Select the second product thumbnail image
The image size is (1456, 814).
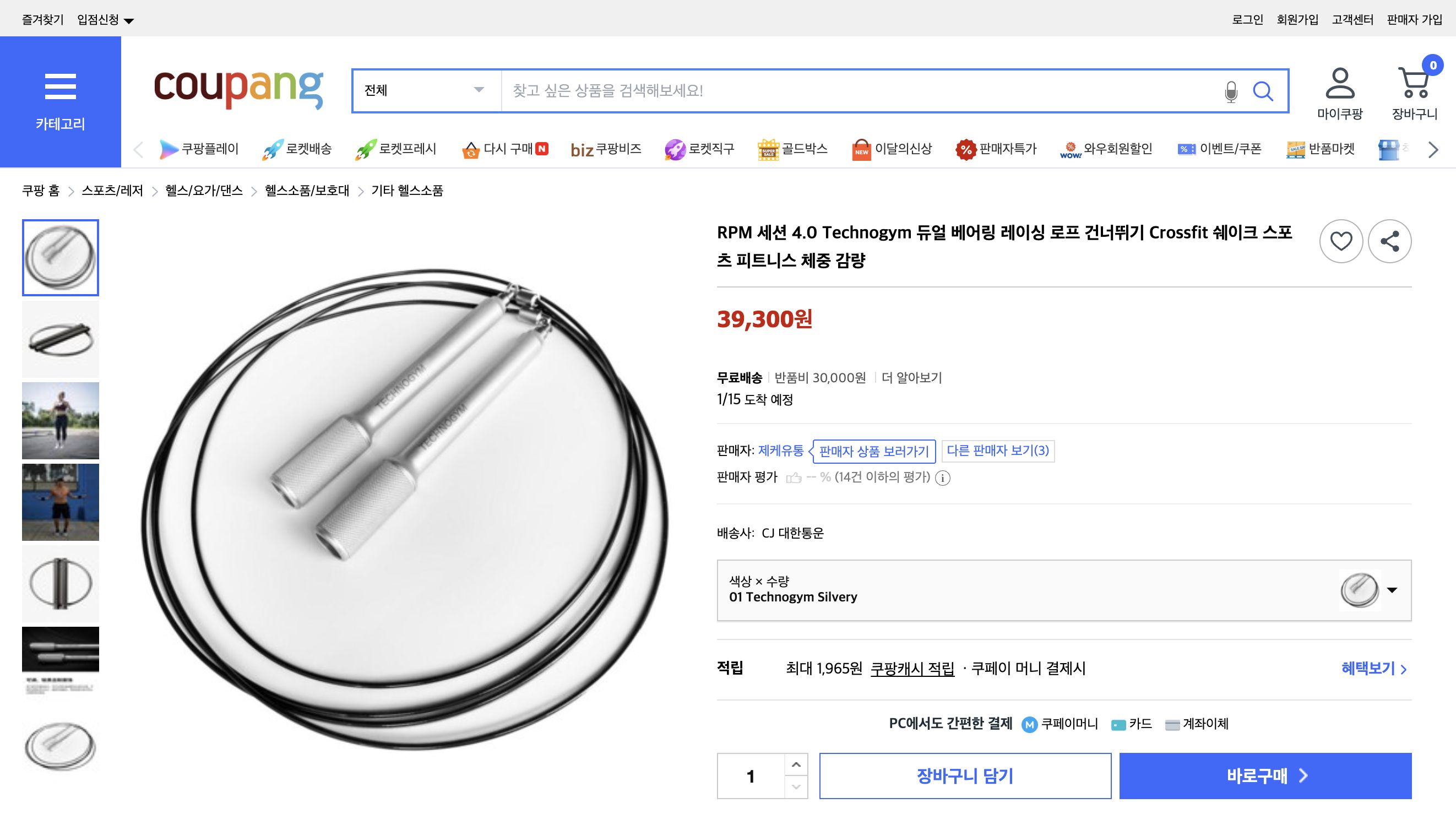60,339
